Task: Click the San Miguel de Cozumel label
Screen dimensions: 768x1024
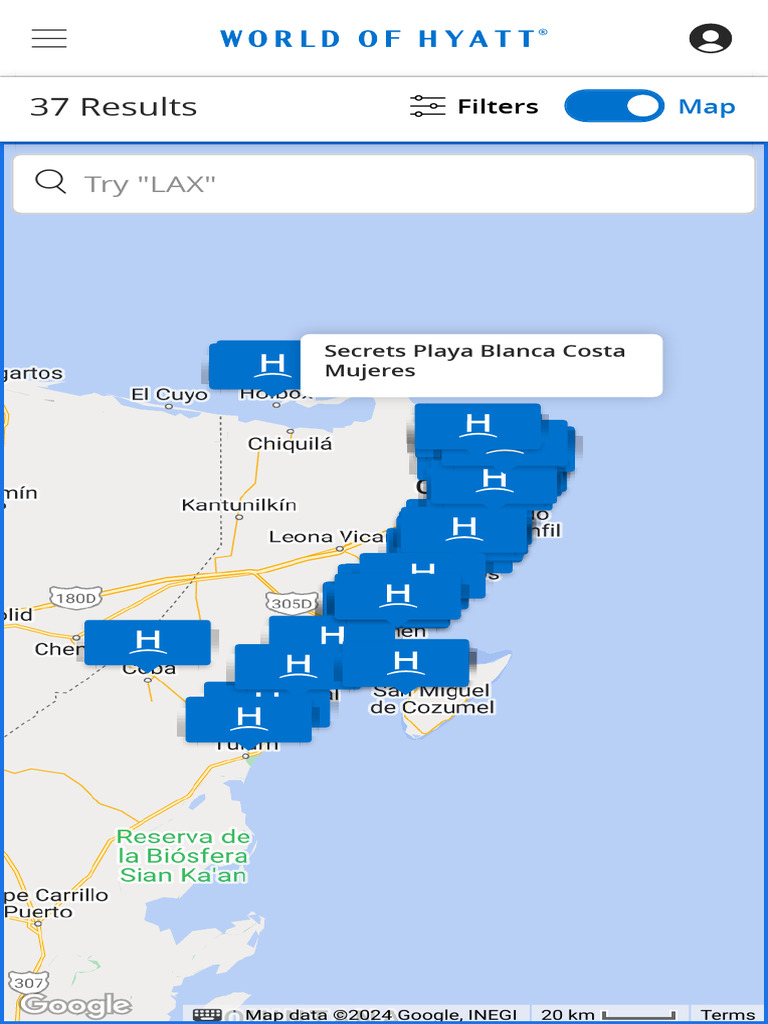Action: 432,698
